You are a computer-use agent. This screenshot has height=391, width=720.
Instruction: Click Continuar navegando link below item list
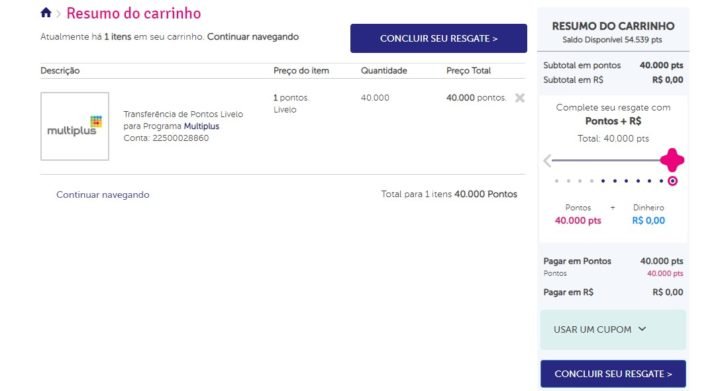tap(103, 195)
